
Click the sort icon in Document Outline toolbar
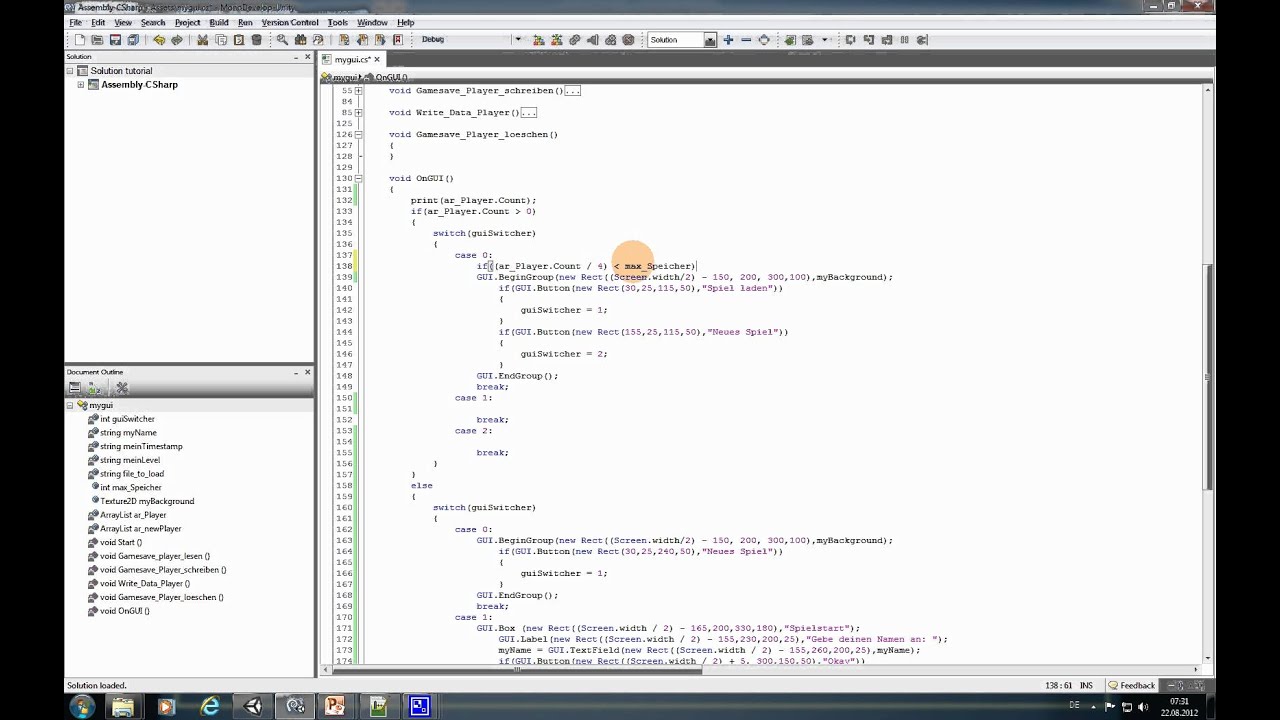[93, 388]
